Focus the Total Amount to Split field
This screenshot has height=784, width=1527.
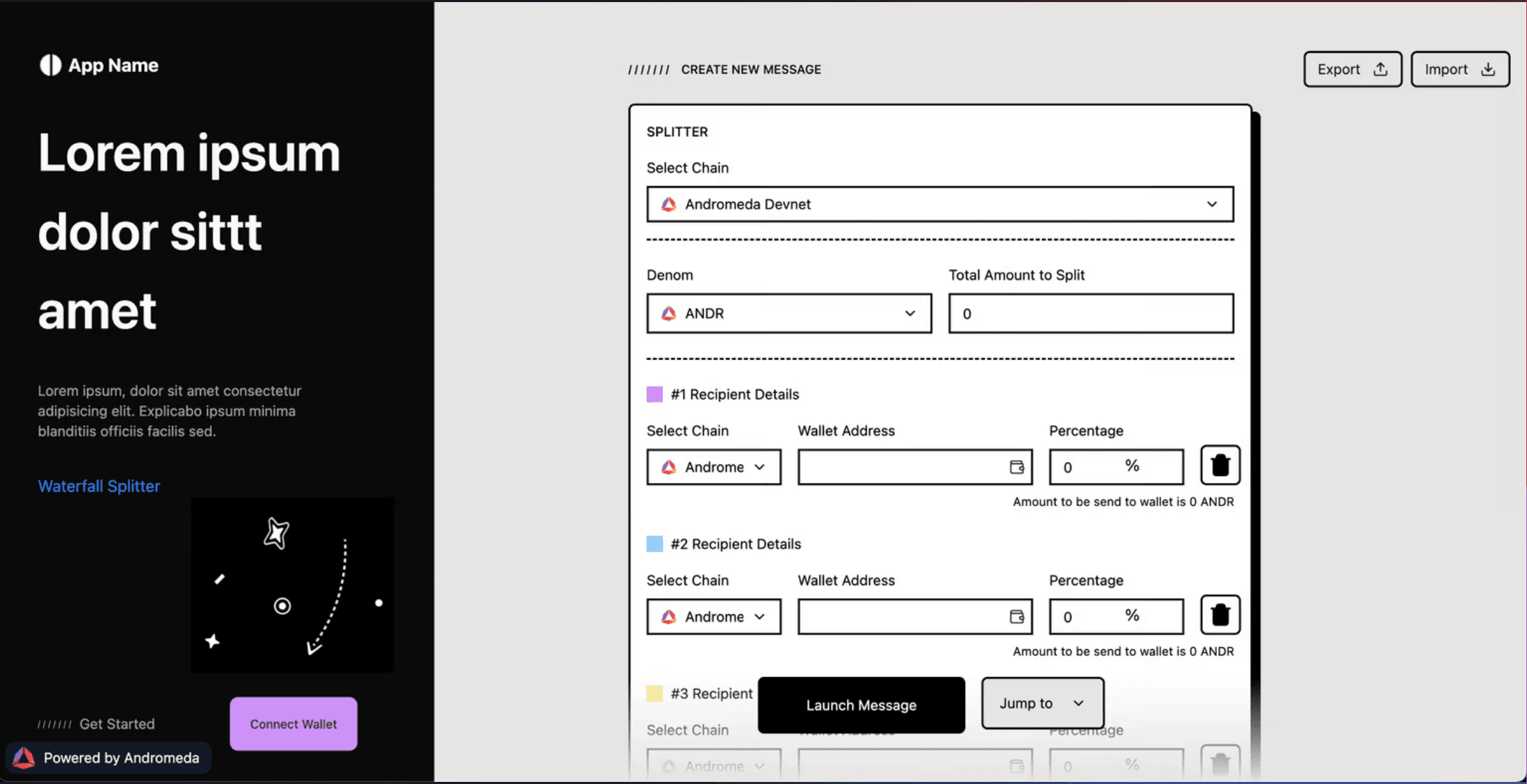(x=1090, y=313)
